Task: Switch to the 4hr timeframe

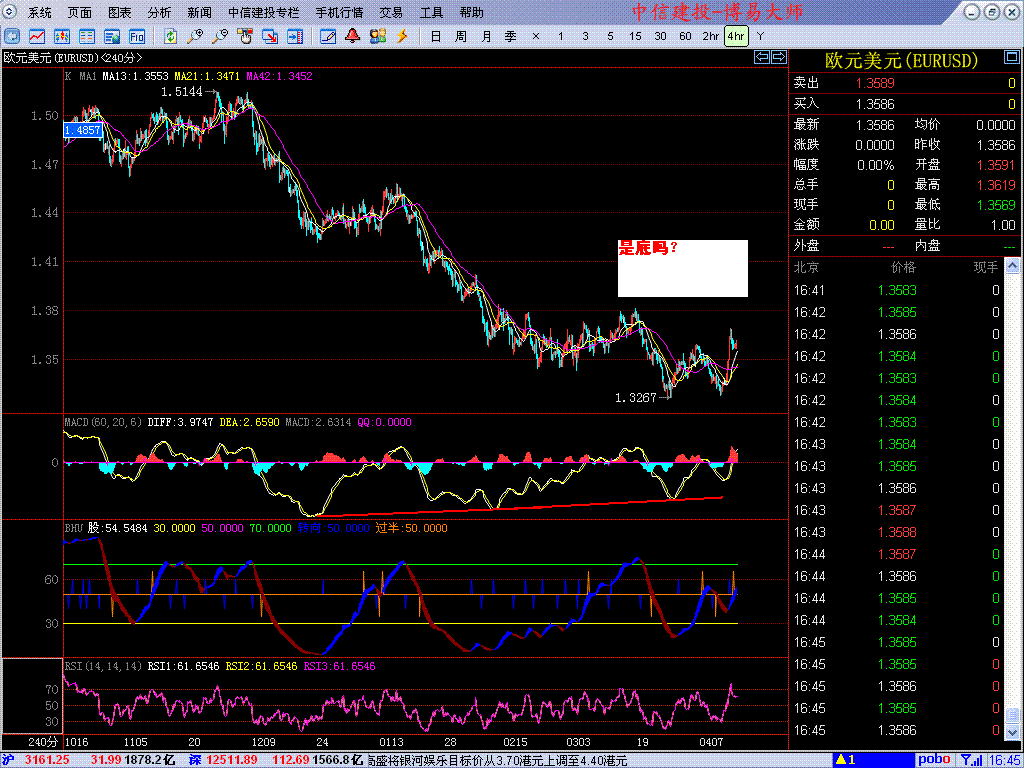Action: (736, 36)
